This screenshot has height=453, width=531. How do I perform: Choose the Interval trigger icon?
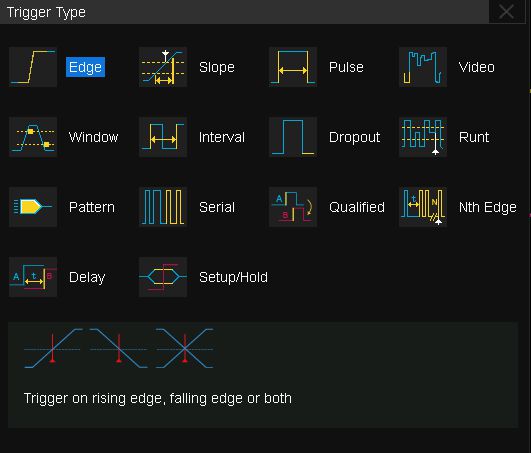point(163,137)
